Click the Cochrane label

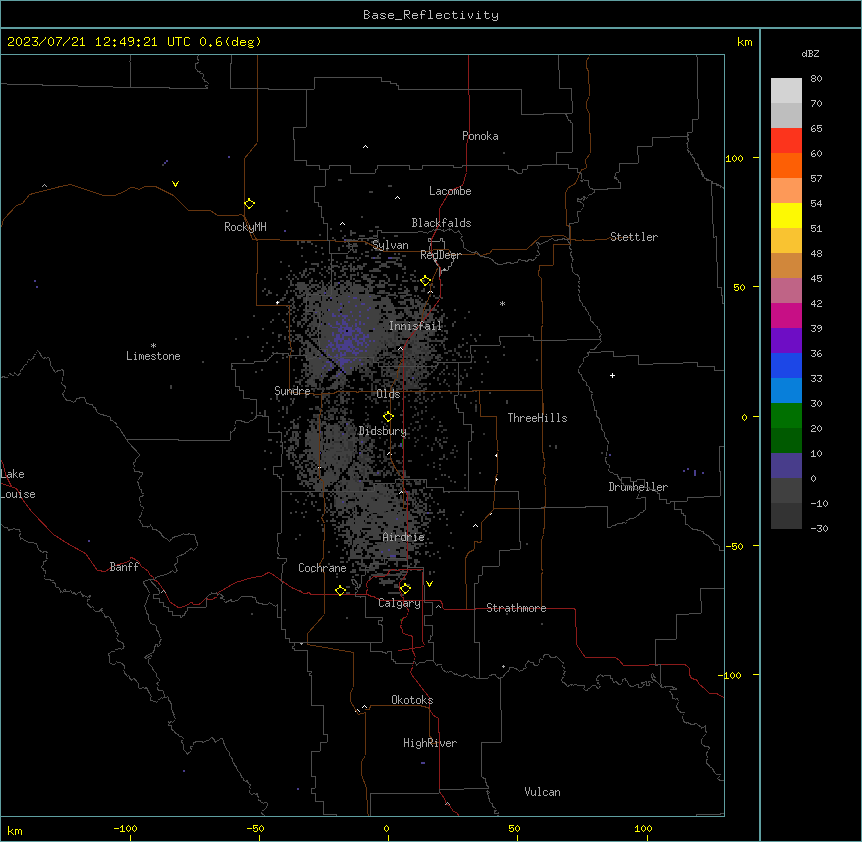click(322, 568)
